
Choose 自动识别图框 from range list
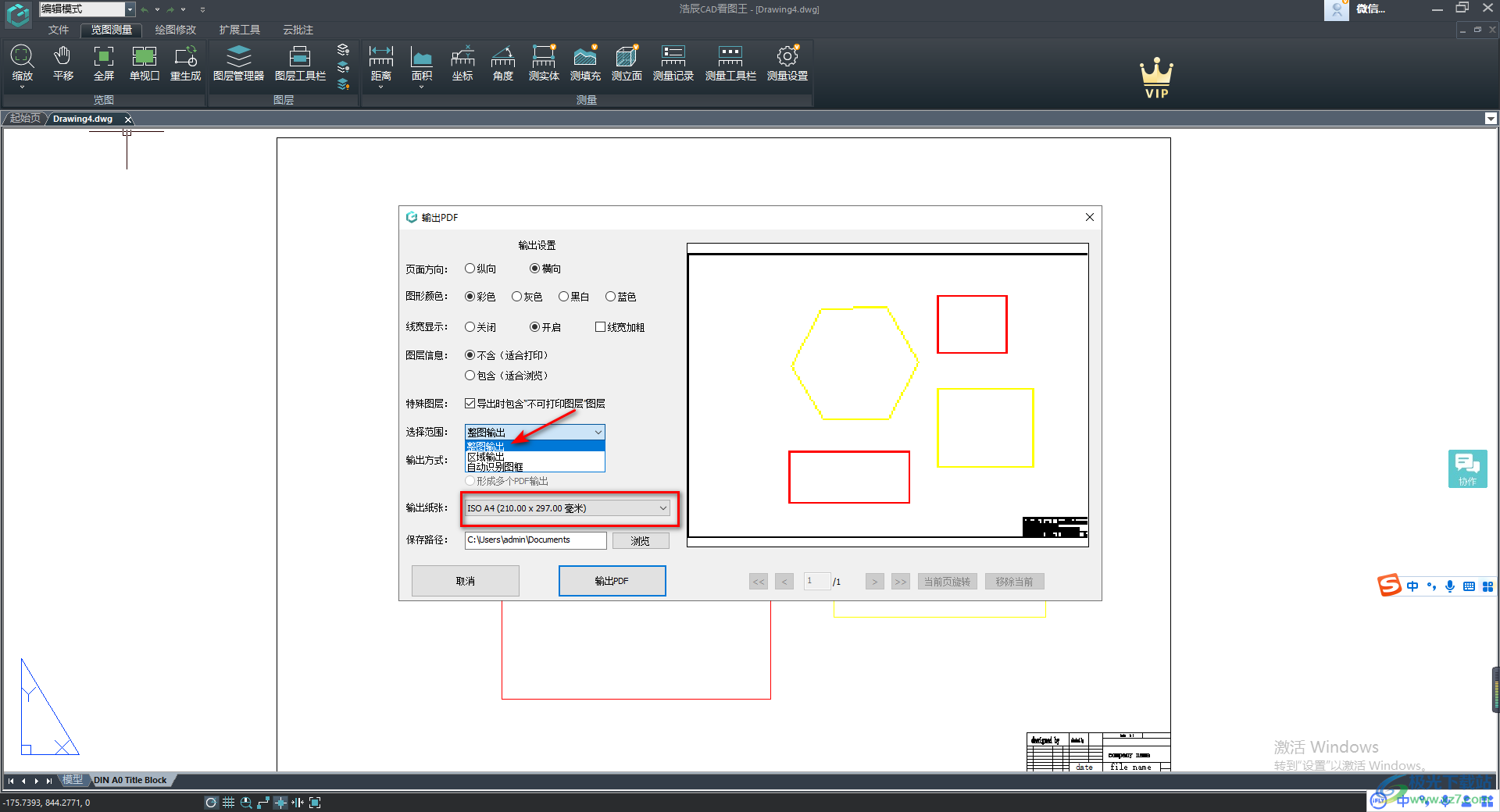535,467
